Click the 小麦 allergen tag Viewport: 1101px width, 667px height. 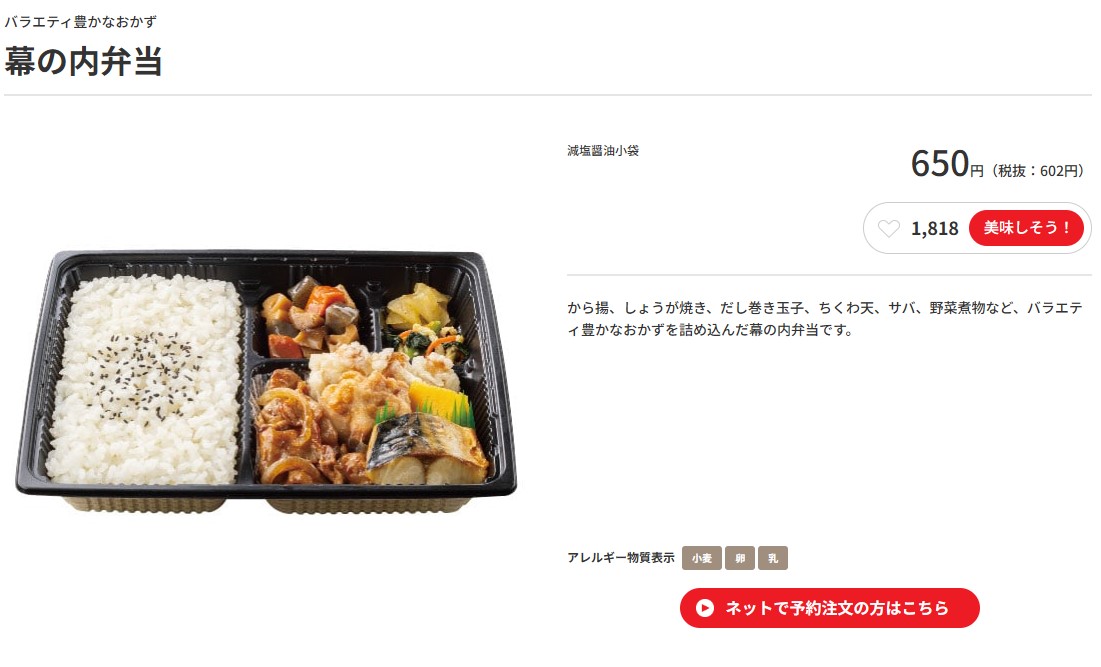pyautogui.click(x=701, y=558)
